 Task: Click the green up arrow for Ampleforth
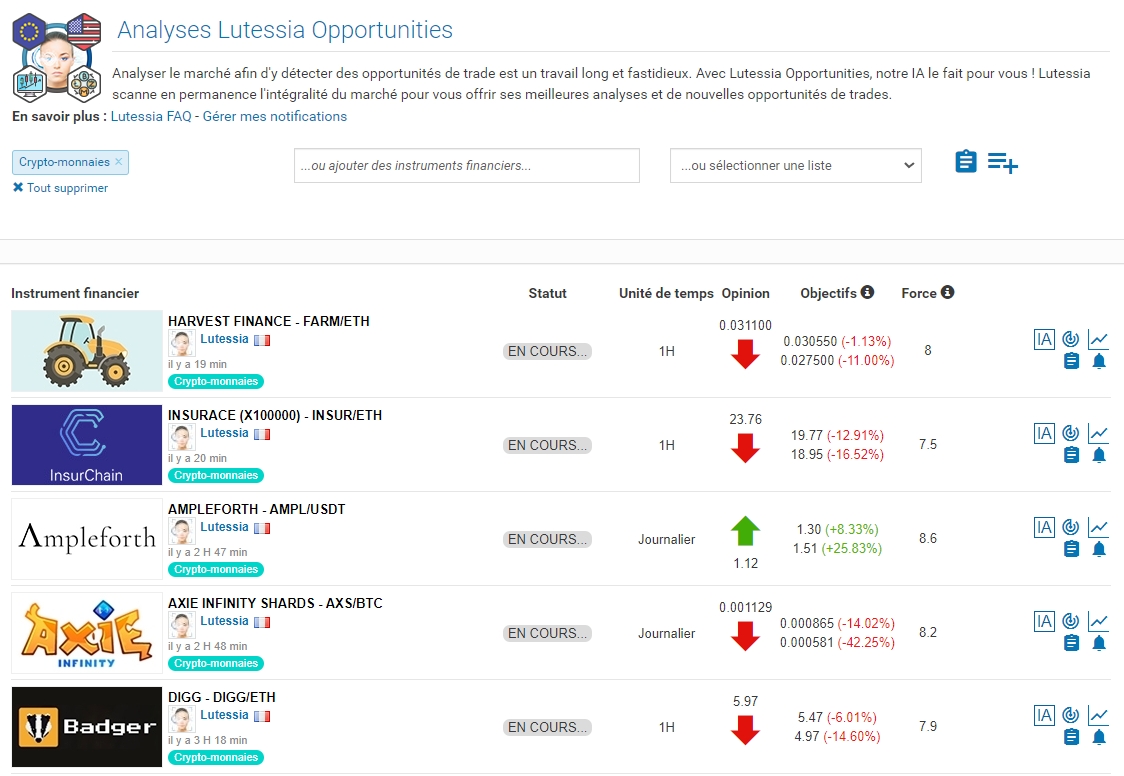pyautogui.click(x=746, y=531)
